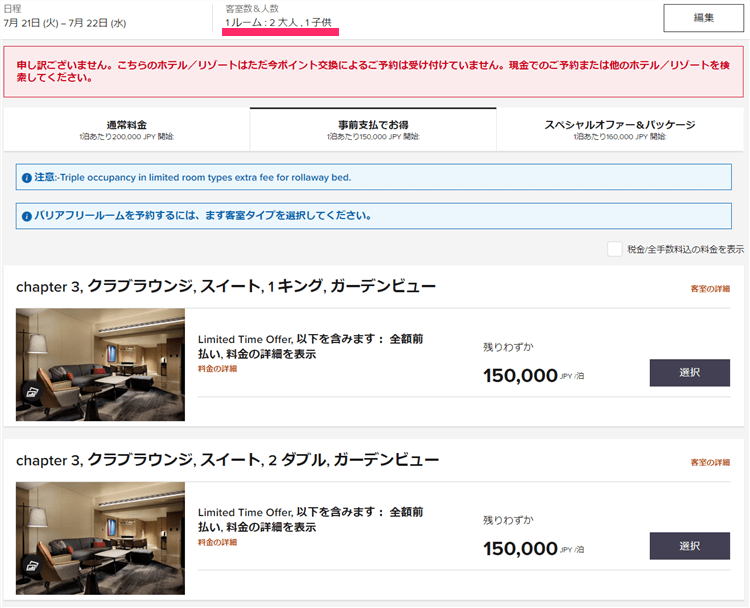View 料金の詳細 for 2 ダブル suite
This screenshot has width=750, height=608.
tap(217, 542)
